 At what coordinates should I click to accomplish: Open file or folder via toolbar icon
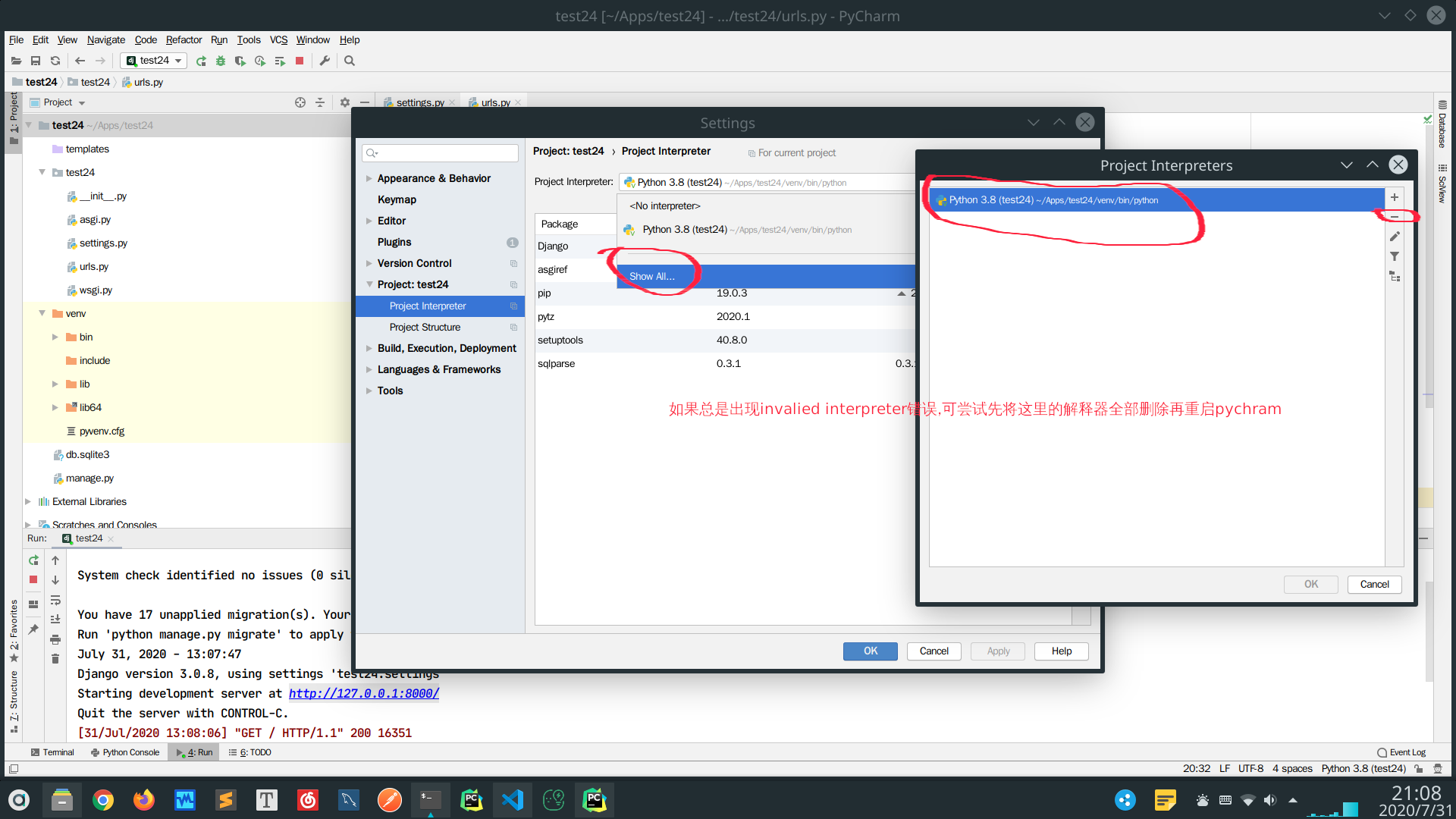click(16, 61)
